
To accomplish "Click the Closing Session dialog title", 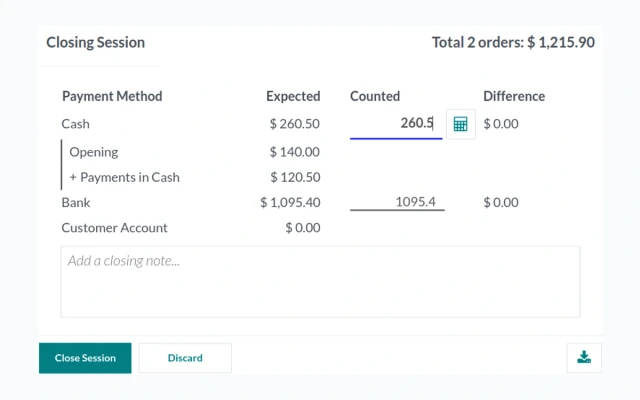I will pyautogui.click(x=96, y=42).
